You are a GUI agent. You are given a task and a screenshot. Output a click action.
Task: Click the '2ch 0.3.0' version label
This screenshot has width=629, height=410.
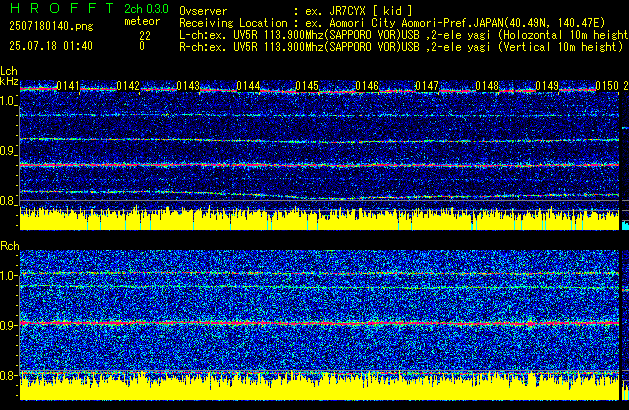tap(146, 9)
